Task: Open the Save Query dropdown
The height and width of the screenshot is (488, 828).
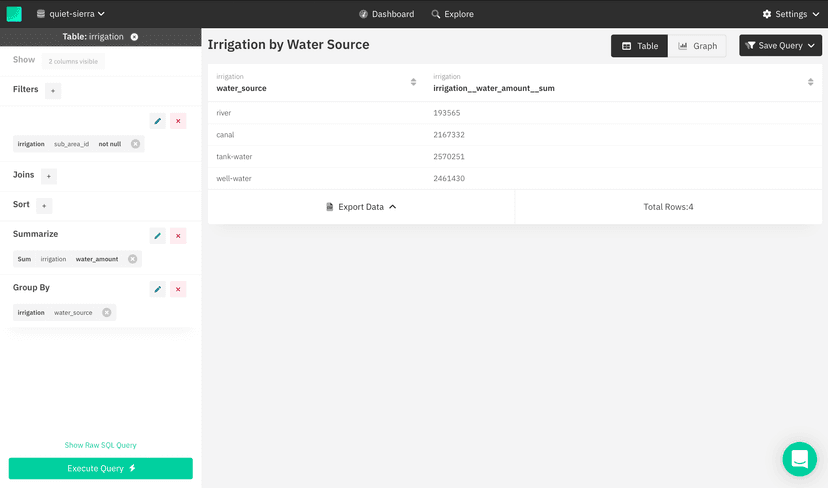Action: (x=780, y=45)
